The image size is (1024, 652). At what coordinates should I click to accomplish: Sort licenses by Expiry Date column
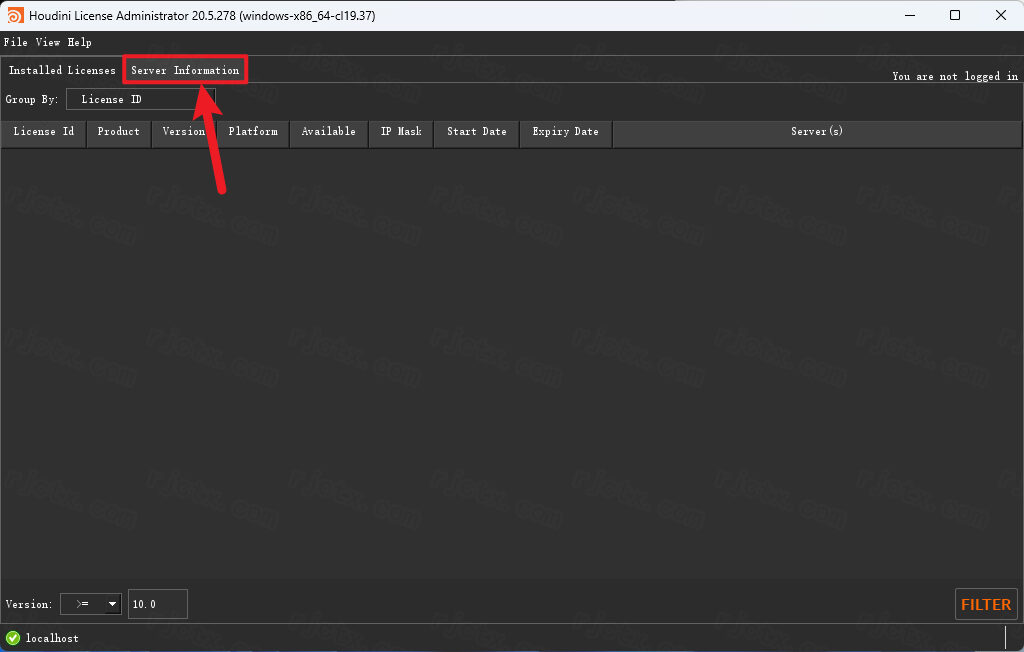click(565, 132)
